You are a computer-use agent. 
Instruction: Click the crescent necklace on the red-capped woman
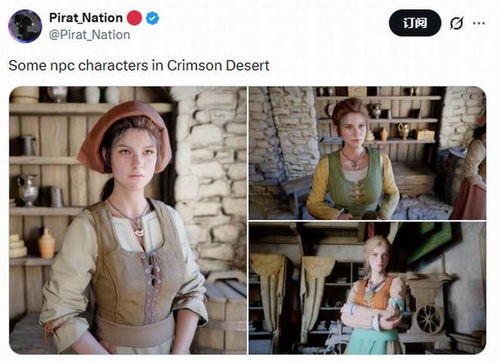click(x=139, y=231)
